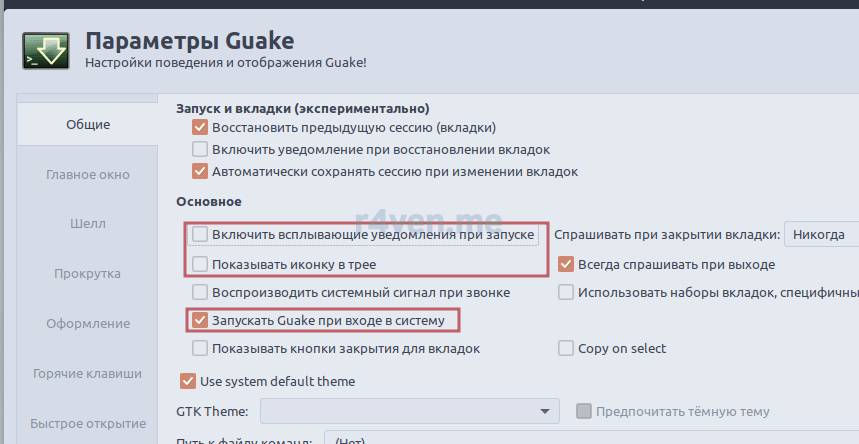This screenshot has height=444, width=859.
Task: Uncheck Use system default theme
Action: (x=187, y=381)
